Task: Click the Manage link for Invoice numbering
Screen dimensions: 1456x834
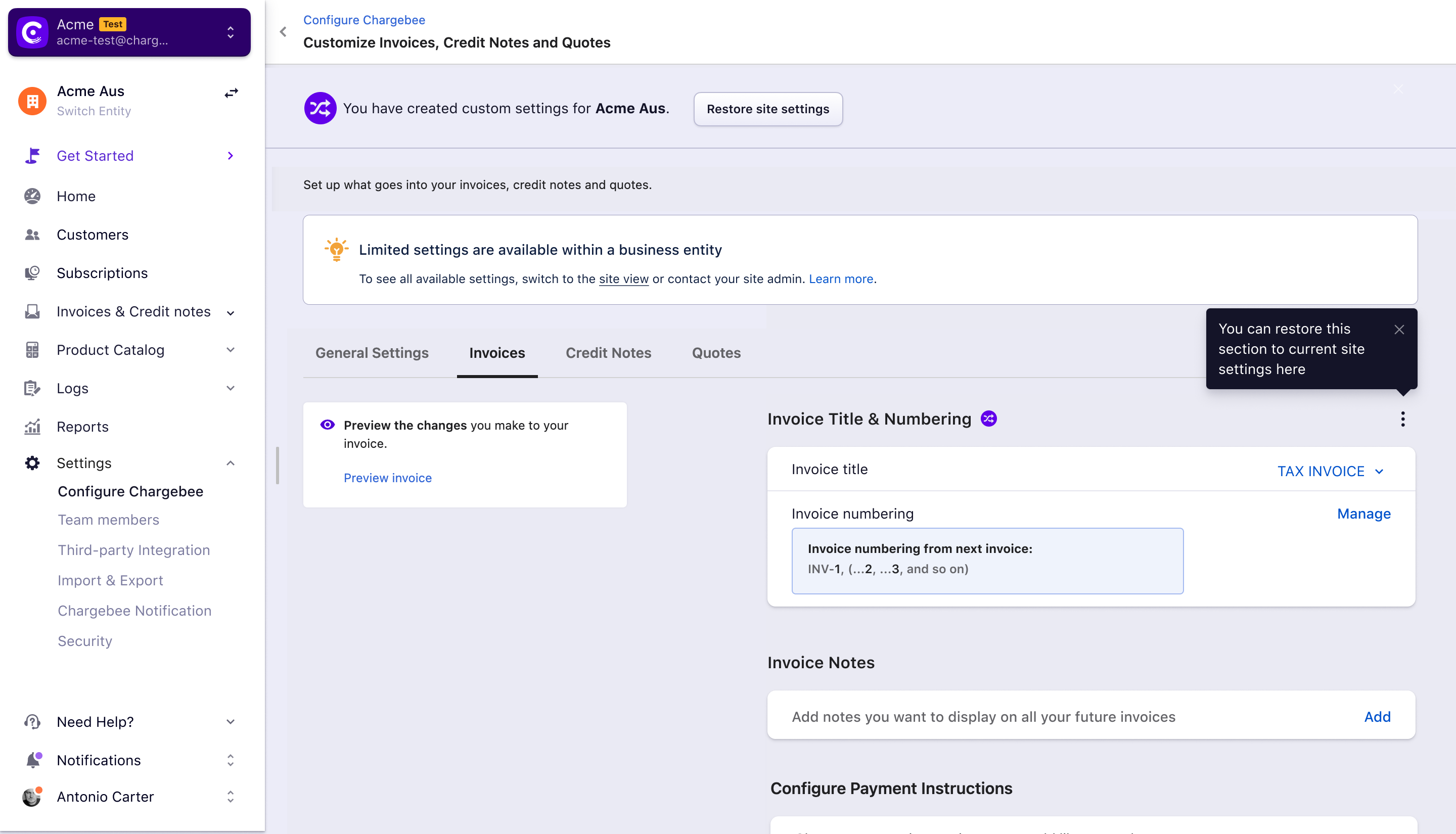Action: pyautogui.click(x=1364, y=513)
